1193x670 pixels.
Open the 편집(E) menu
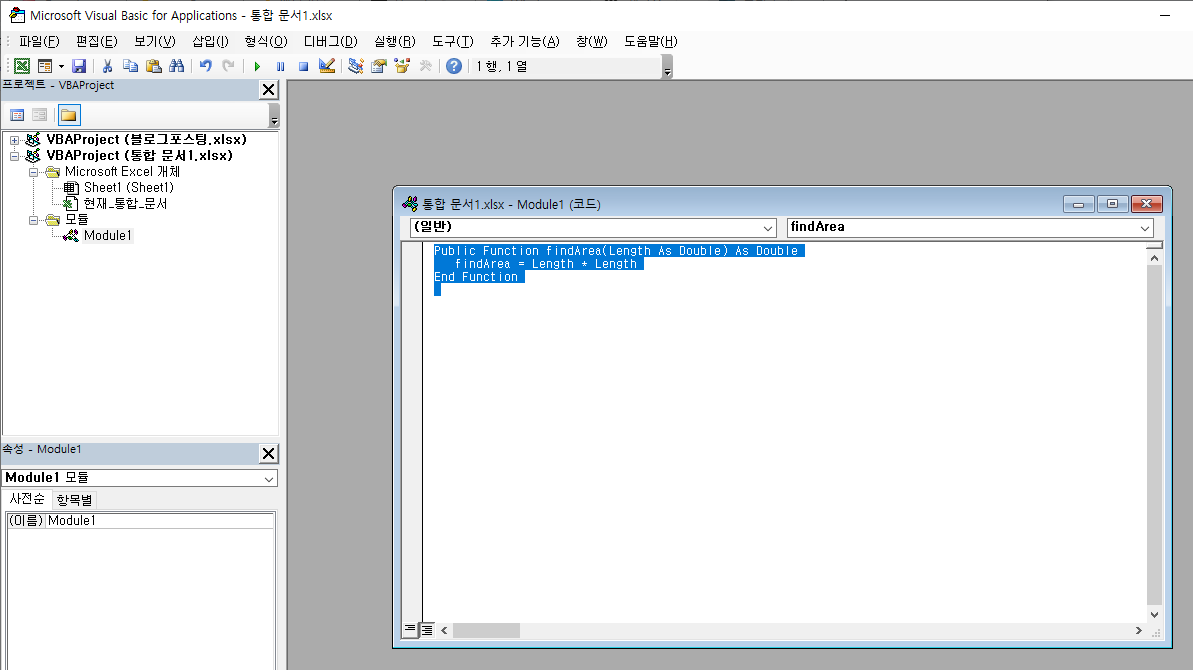[x=97, y=42]
